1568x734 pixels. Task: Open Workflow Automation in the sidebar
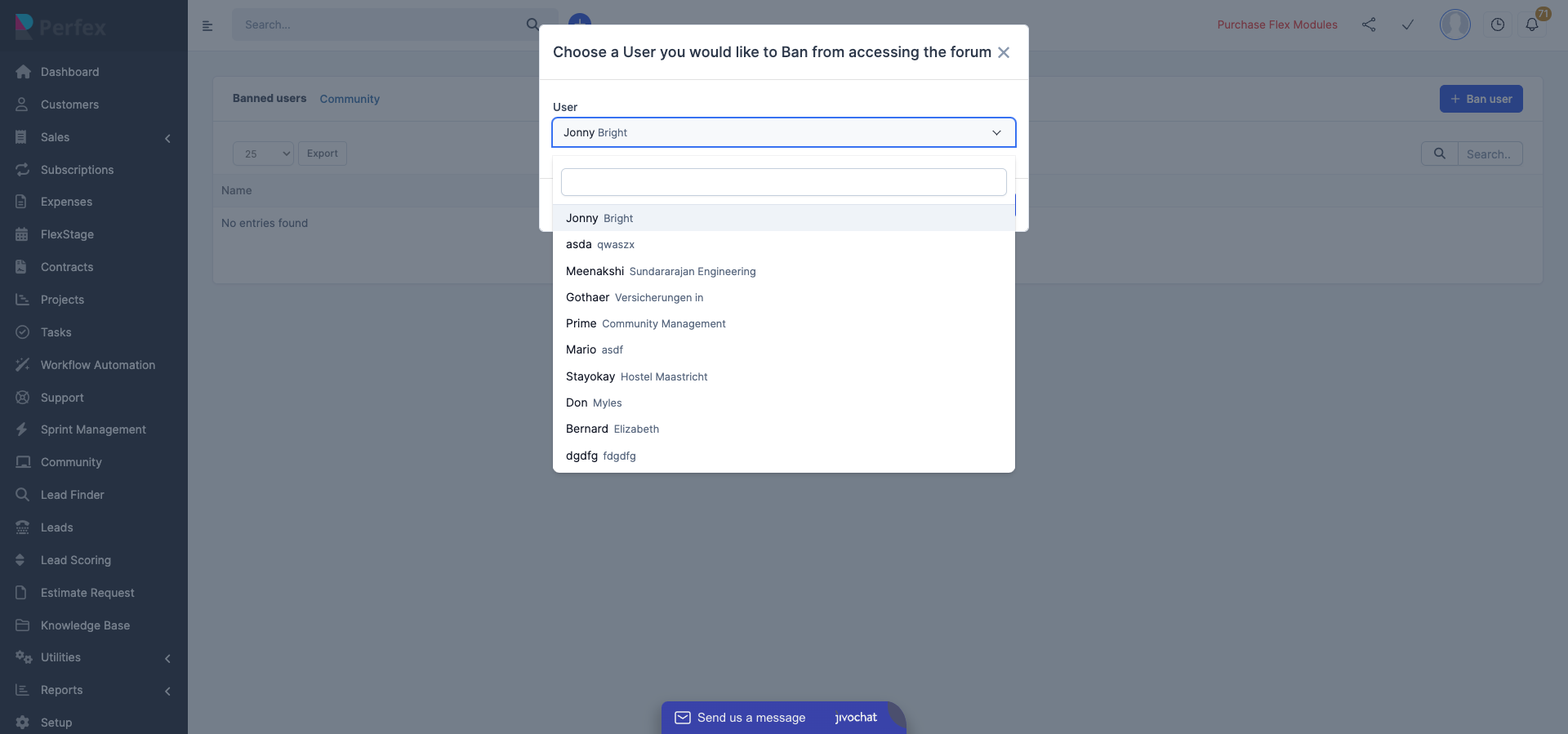(x=97, y=365)
